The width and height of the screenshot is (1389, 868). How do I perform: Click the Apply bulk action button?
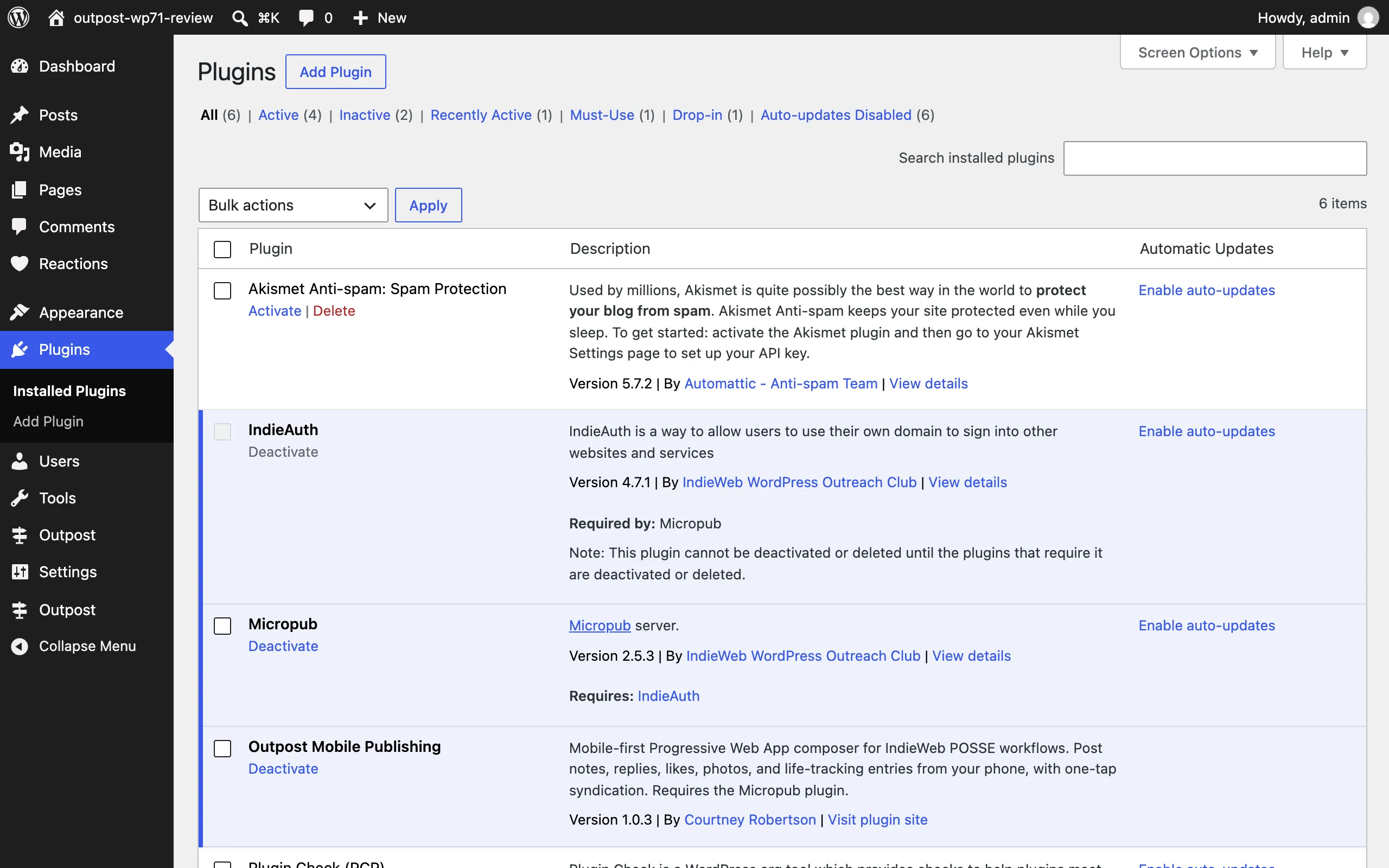pyautogui.click(x=428, y=205)
